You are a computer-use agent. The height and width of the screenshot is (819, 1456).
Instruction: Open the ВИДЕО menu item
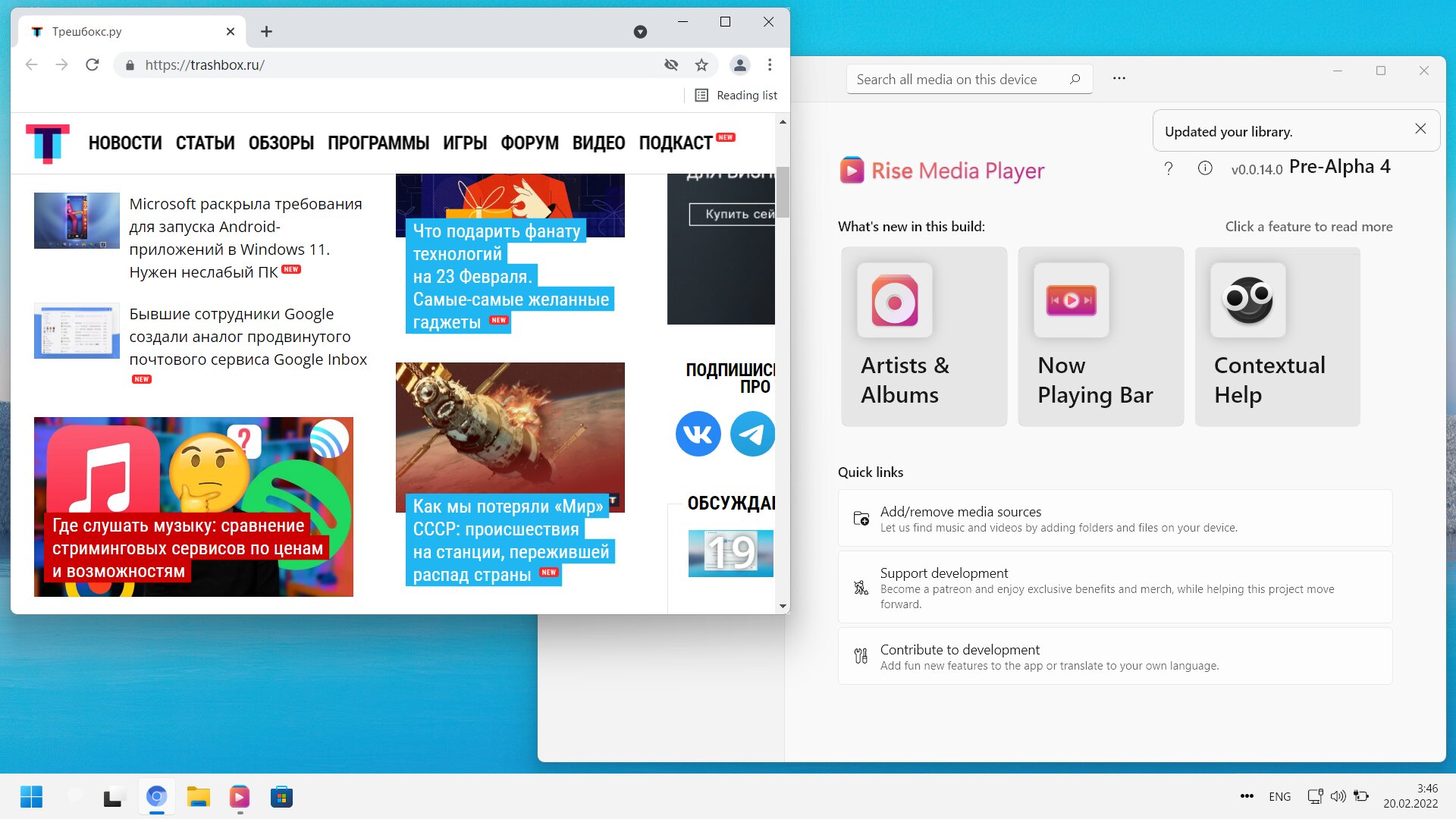click(x=598, y=143)
